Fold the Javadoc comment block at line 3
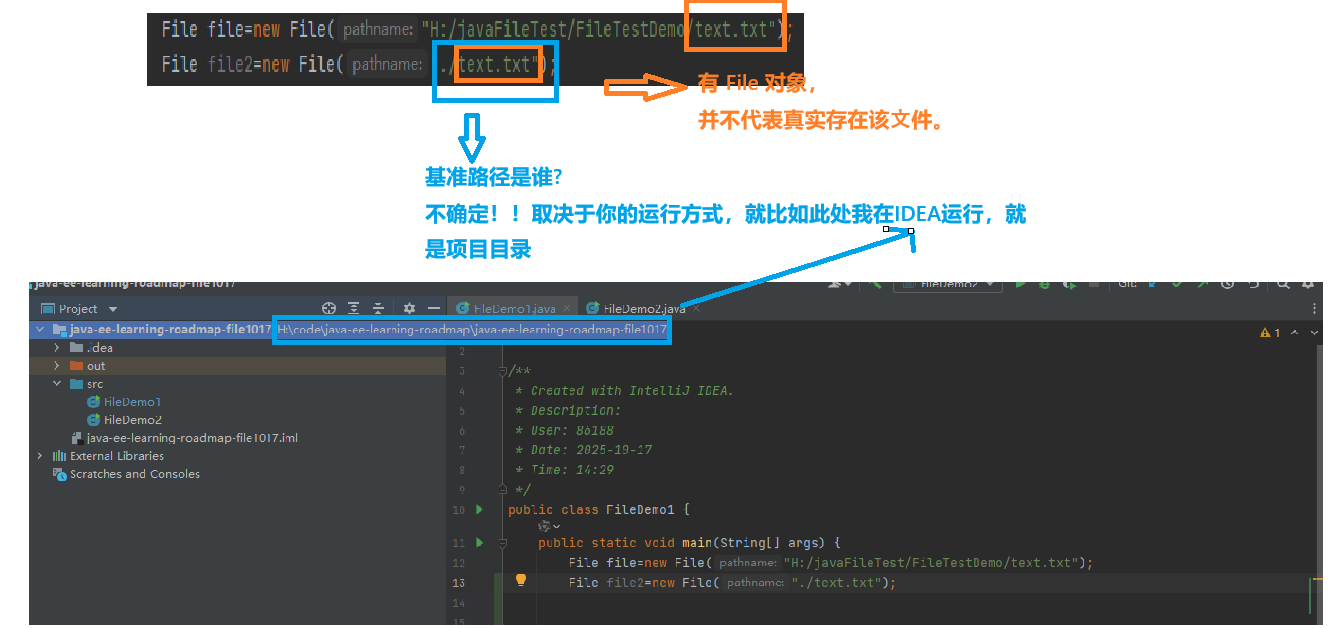 pyautogui.click(x=502, y=371)
